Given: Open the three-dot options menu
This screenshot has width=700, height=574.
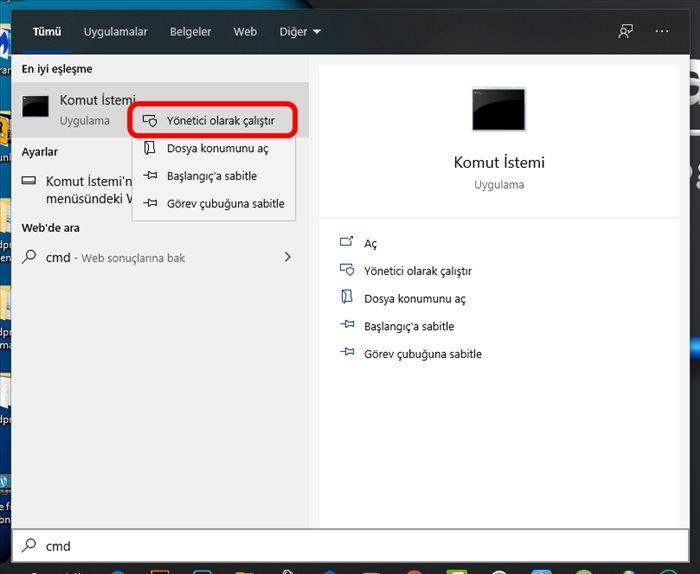Looking at the screenshot, I should (662, 31).
